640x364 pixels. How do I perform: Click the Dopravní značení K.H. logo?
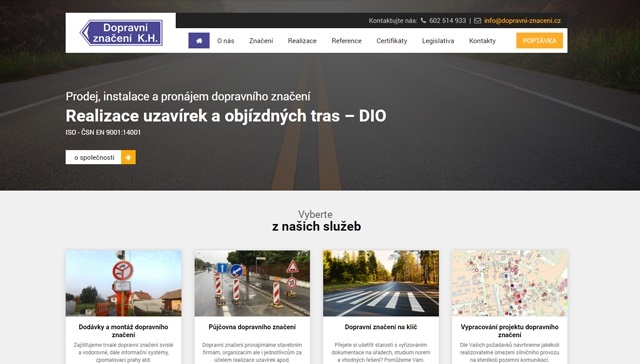[121, 33]
